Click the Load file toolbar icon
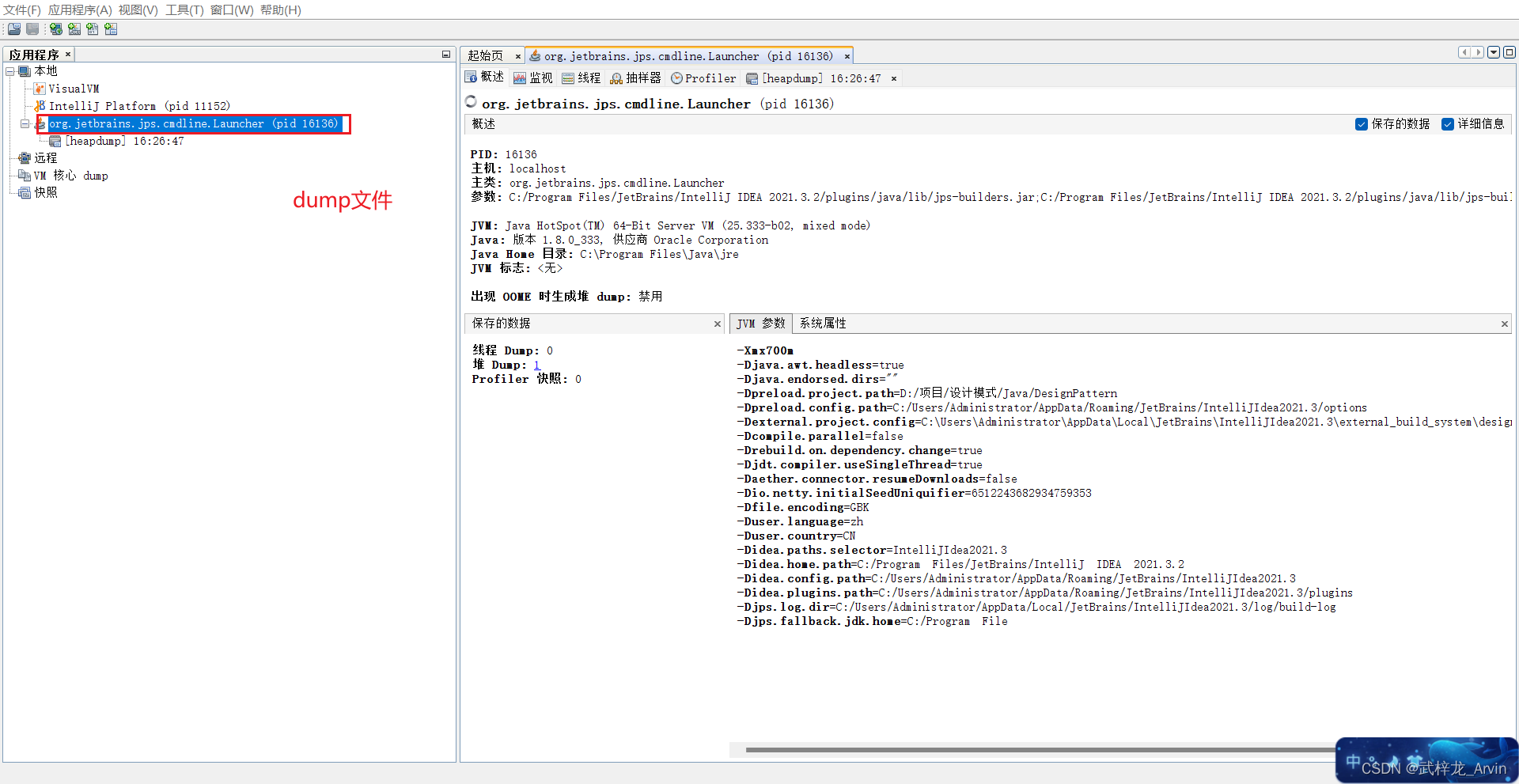The image size is (1519, 784). (x=14, y=29)
